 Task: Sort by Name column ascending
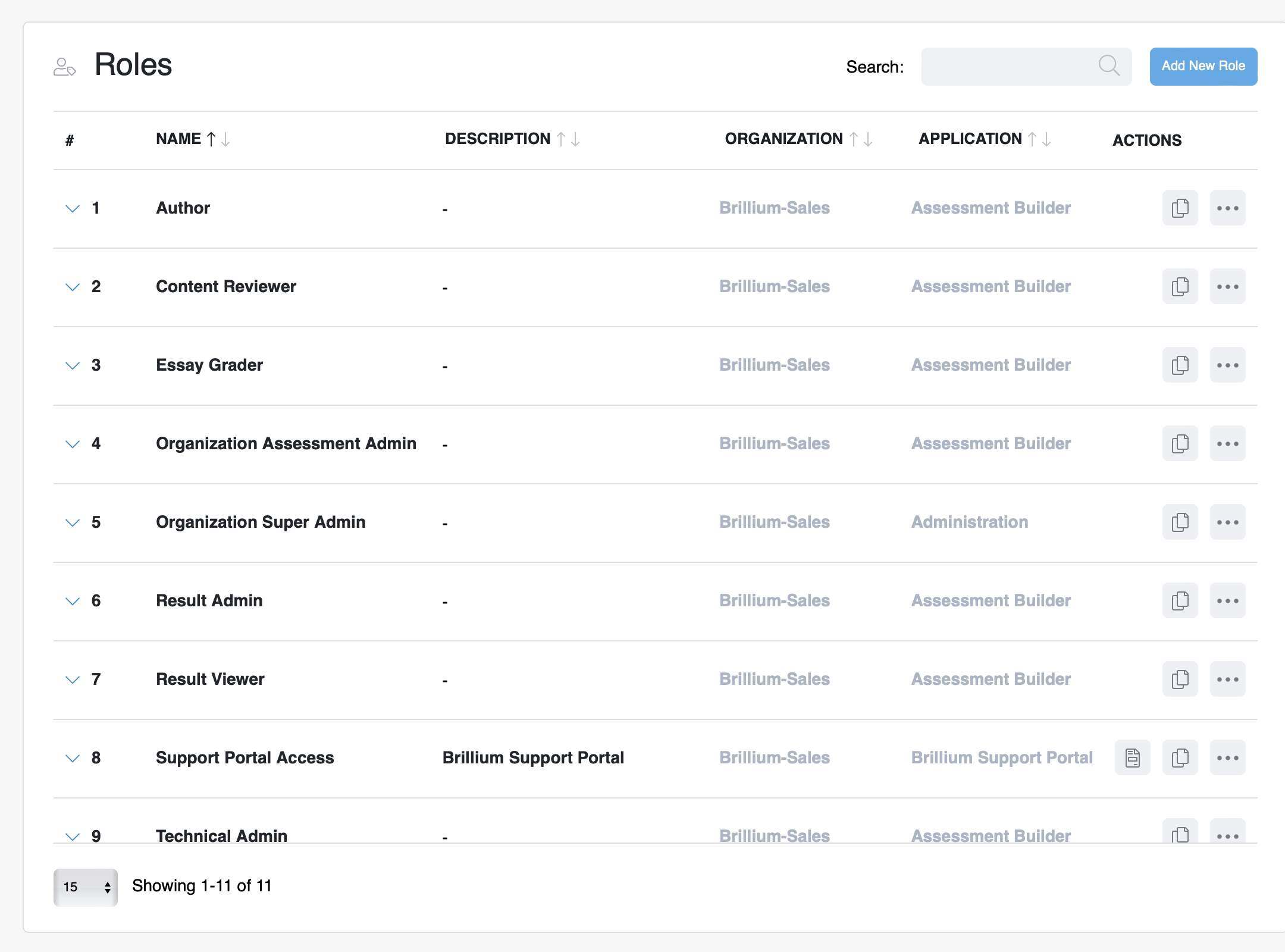coord(211,139)
